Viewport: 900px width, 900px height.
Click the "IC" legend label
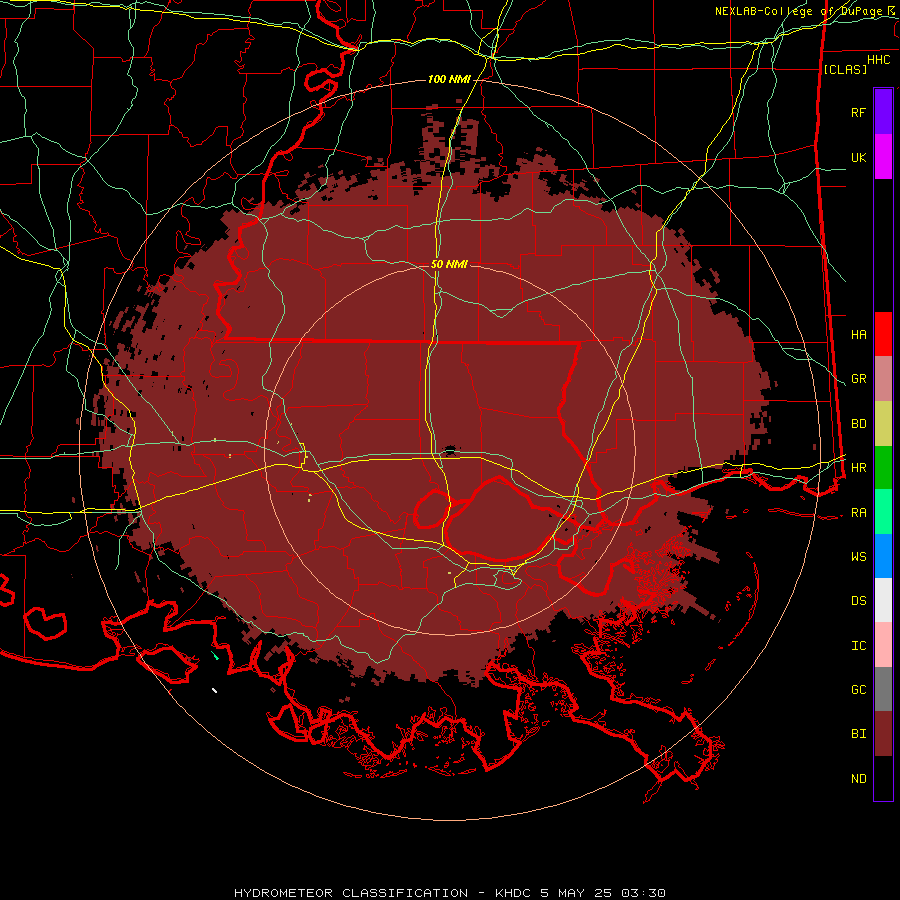(858, 646)
